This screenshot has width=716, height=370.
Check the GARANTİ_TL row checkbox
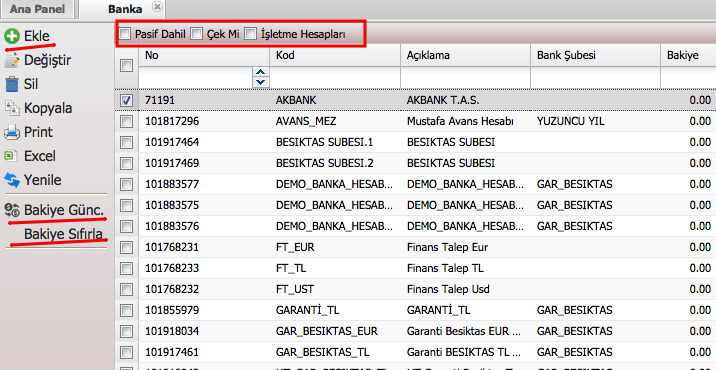[126, 311]
